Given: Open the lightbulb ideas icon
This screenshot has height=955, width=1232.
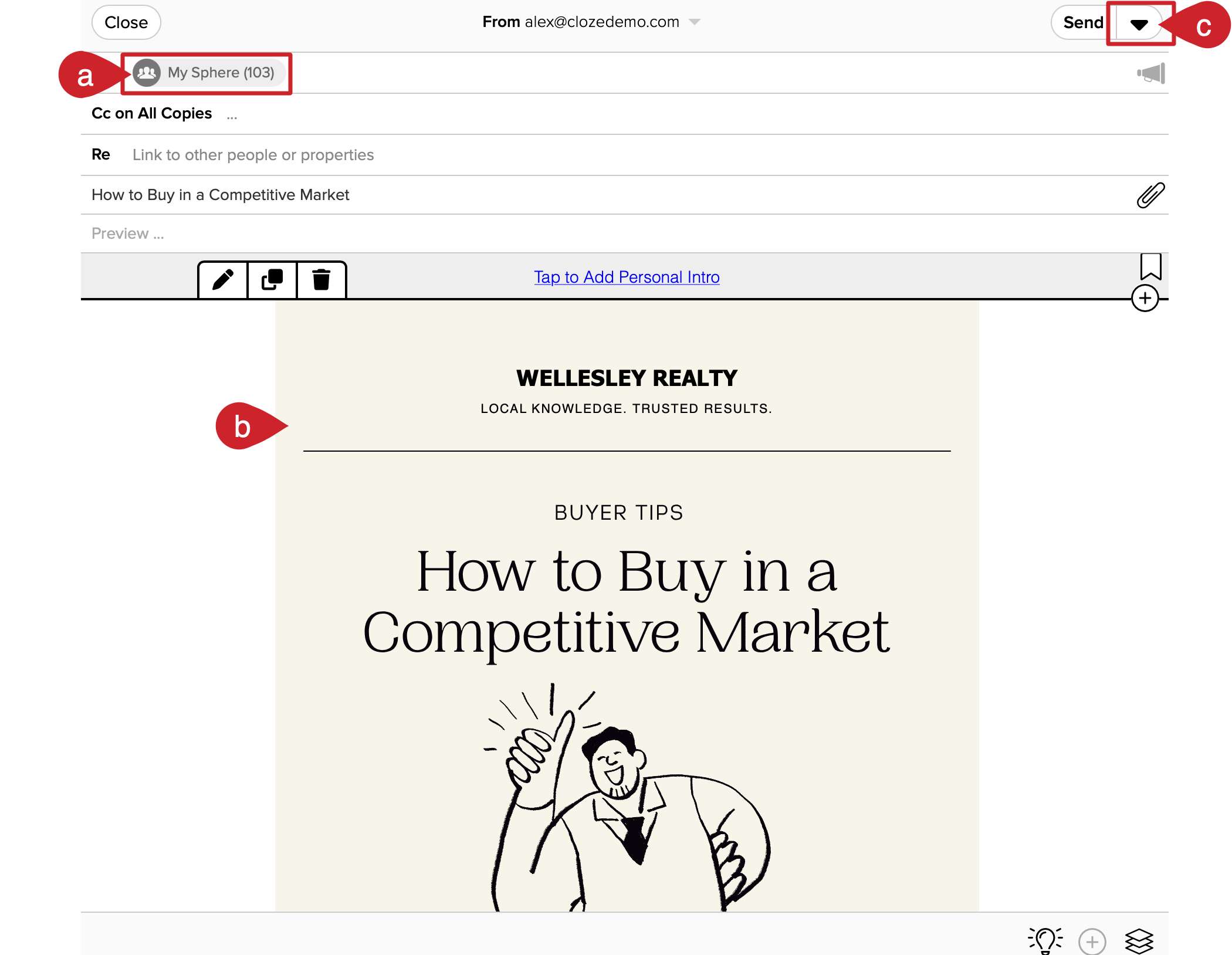Looking at the screenshot, I should coord(1045,940).
